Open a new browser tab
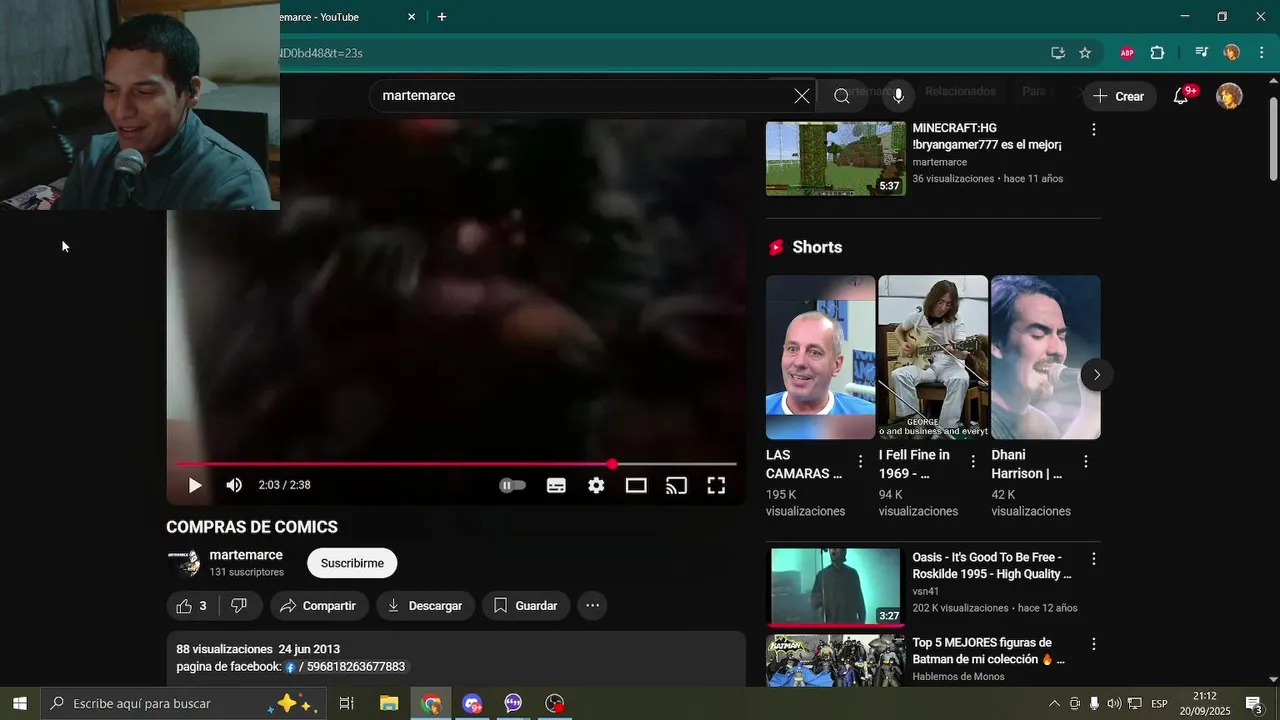Screen dimensions: 1280x720 click(x=442, y=17)
